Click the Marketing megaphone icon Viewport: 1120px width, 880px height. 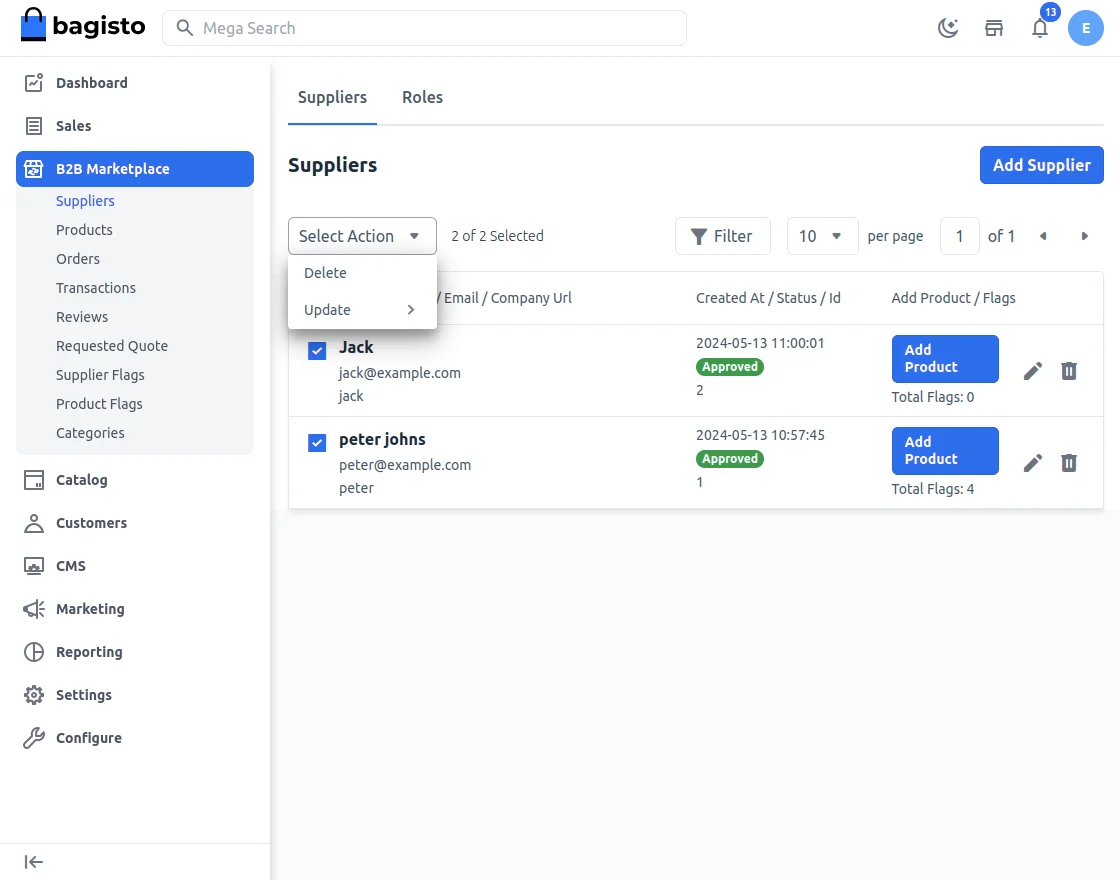(x=33, y=609)
